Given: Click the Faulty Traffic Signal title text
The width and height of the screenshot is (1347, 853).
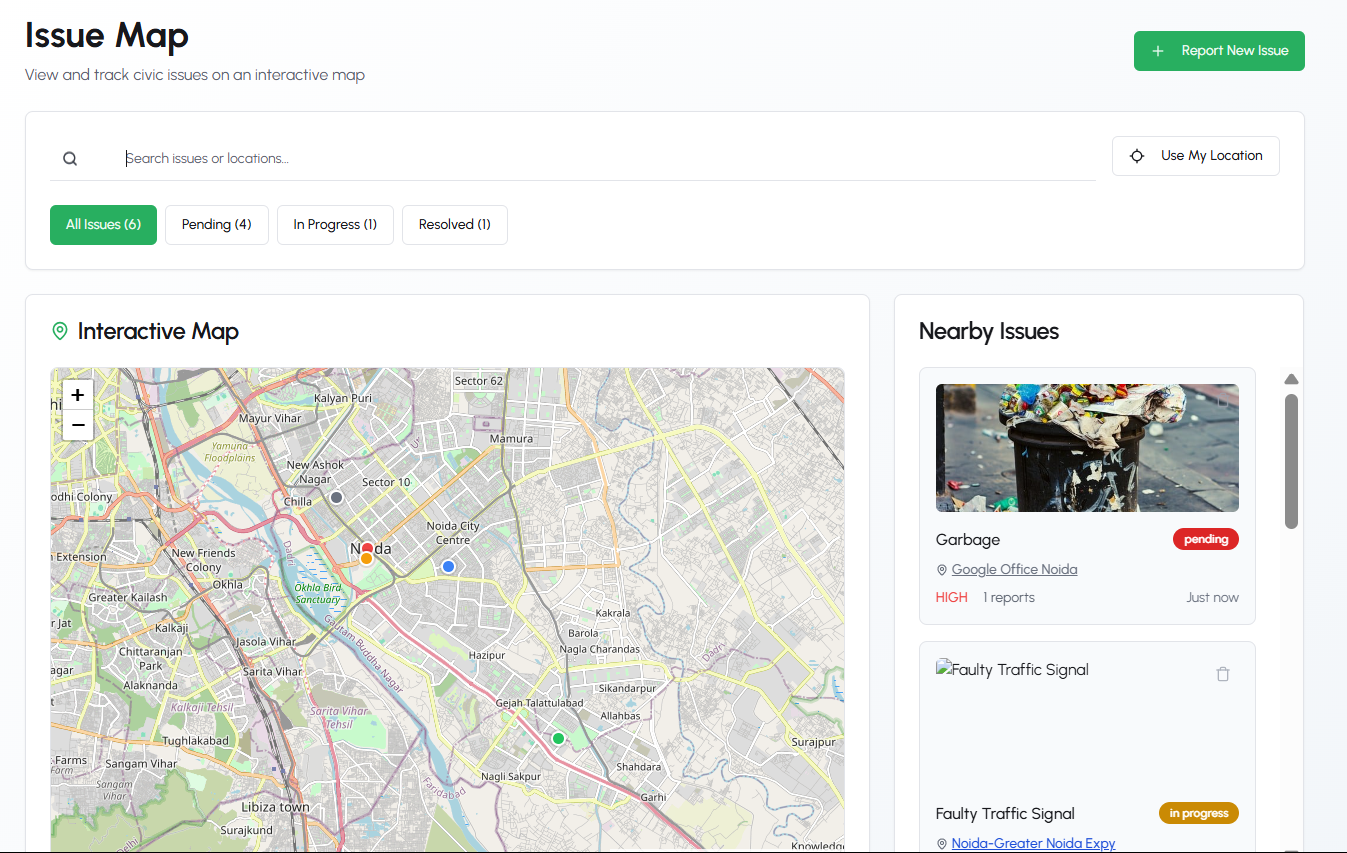Looking at the screenshot, I should pos(1005,814).
